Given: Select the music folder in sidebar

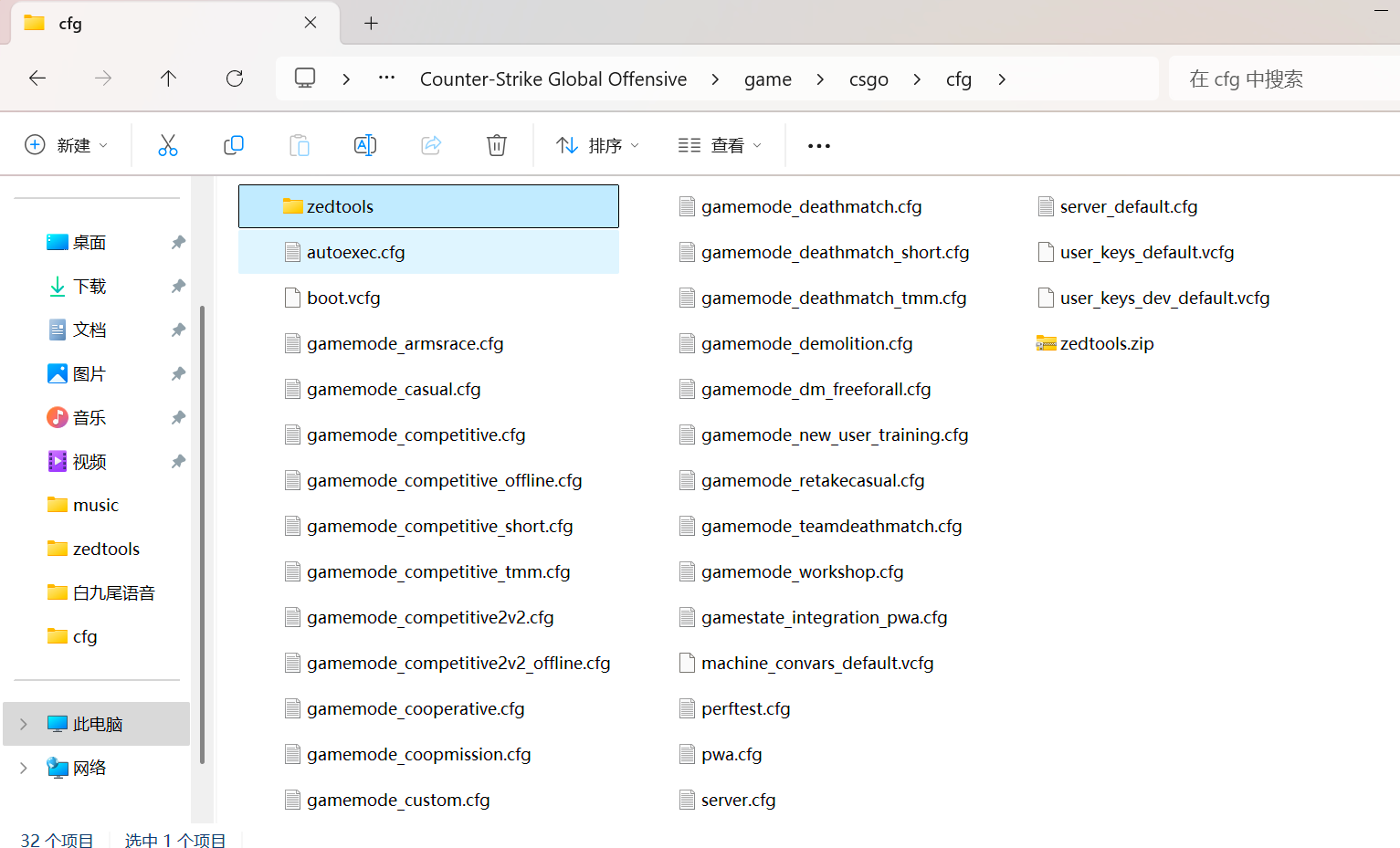Looking at the screenshot, I should click(97, 505).
